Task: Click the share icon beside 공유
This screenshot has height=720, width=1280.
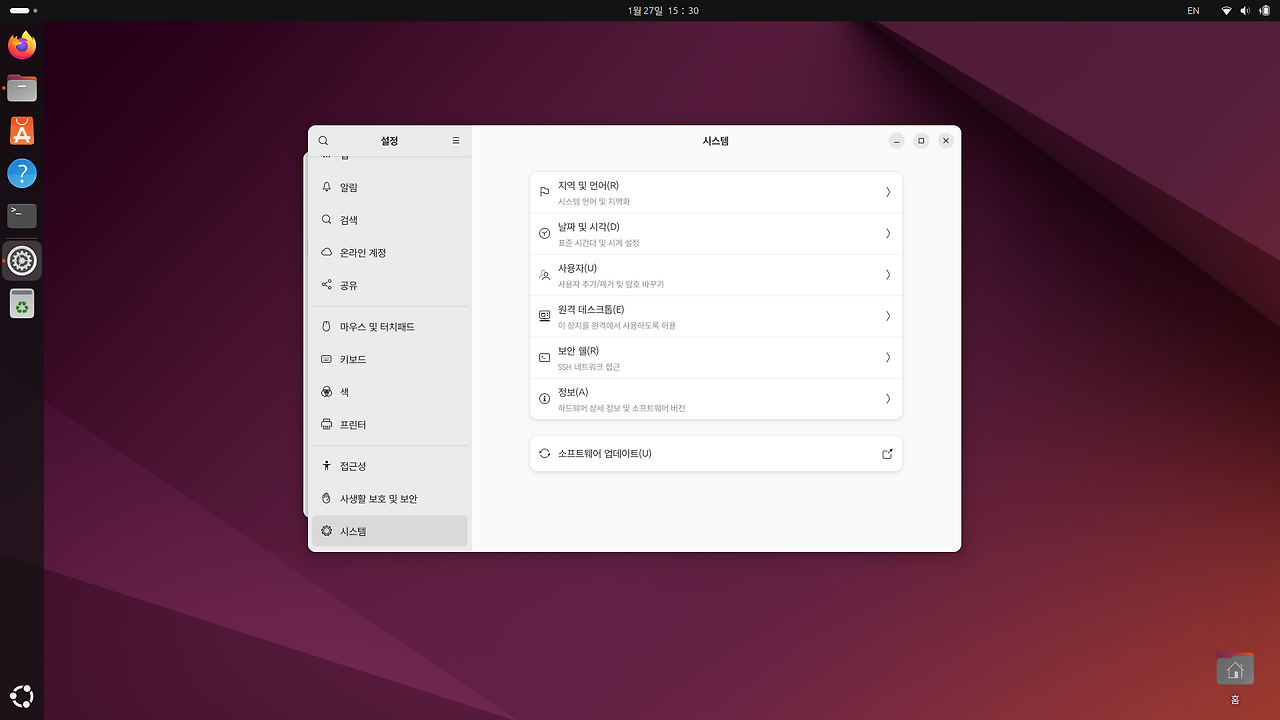Action: pyautogui.click(x=326, y=285)
